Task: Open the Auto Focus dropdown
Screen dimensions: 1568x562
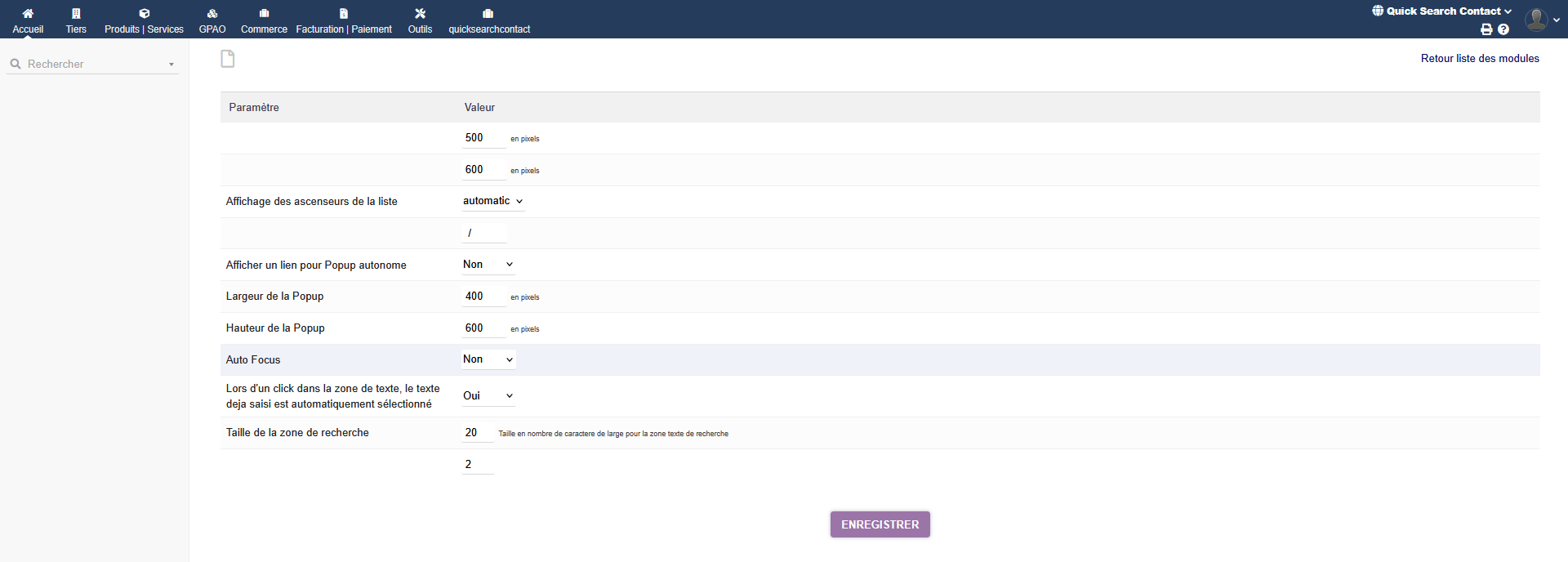Action: click(x=488, y=359)
